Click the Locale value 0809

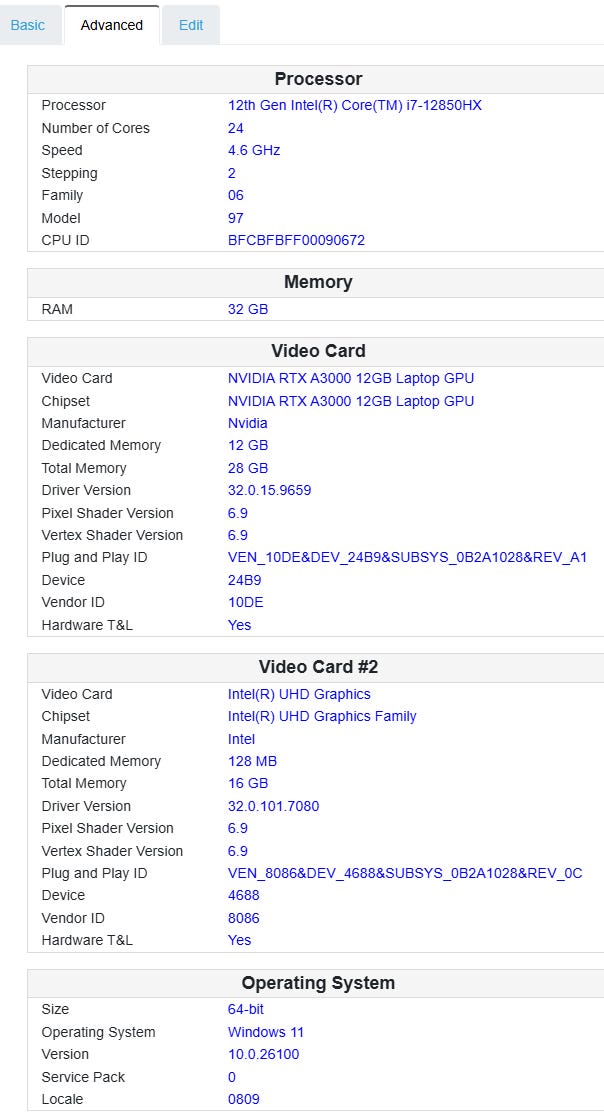[243, 1099]
